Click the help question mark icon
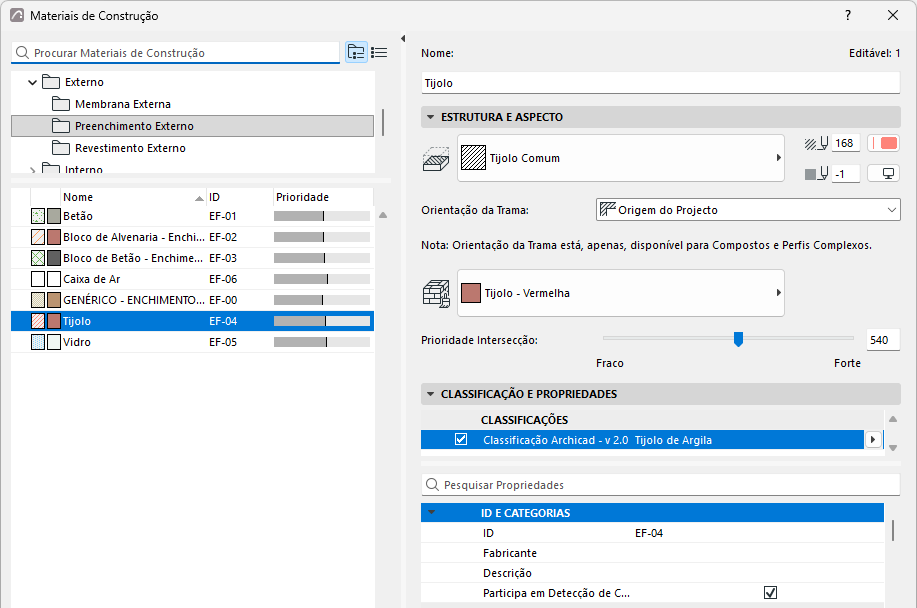Image resolution: width=917 pixels, height=608 pixels. (847, 15)
